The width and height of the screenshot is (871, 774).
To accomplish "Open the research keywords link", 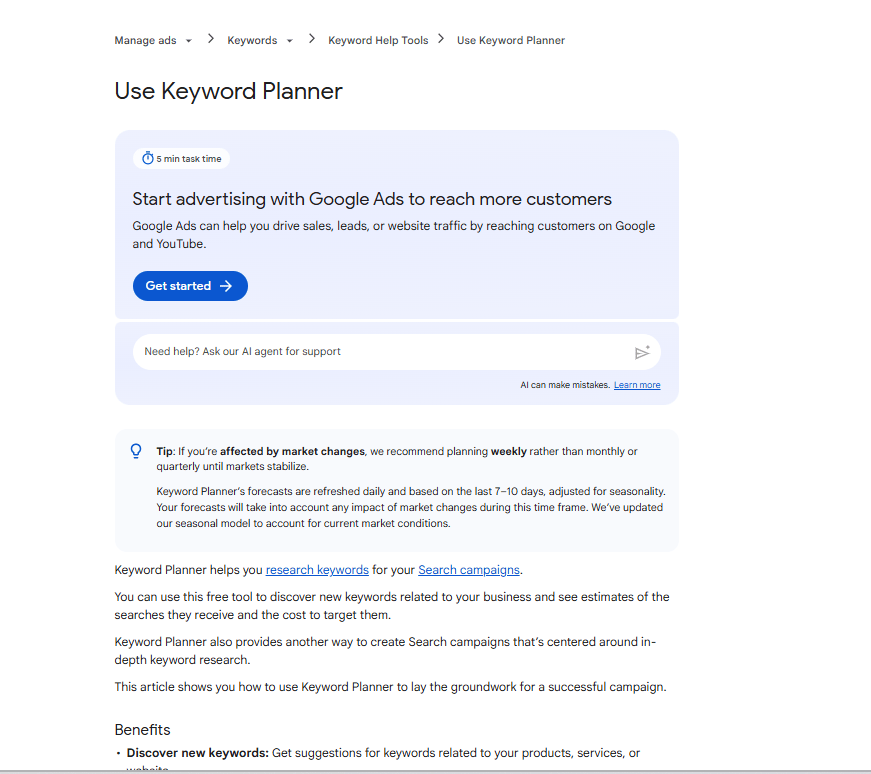I will click(317, 570).
